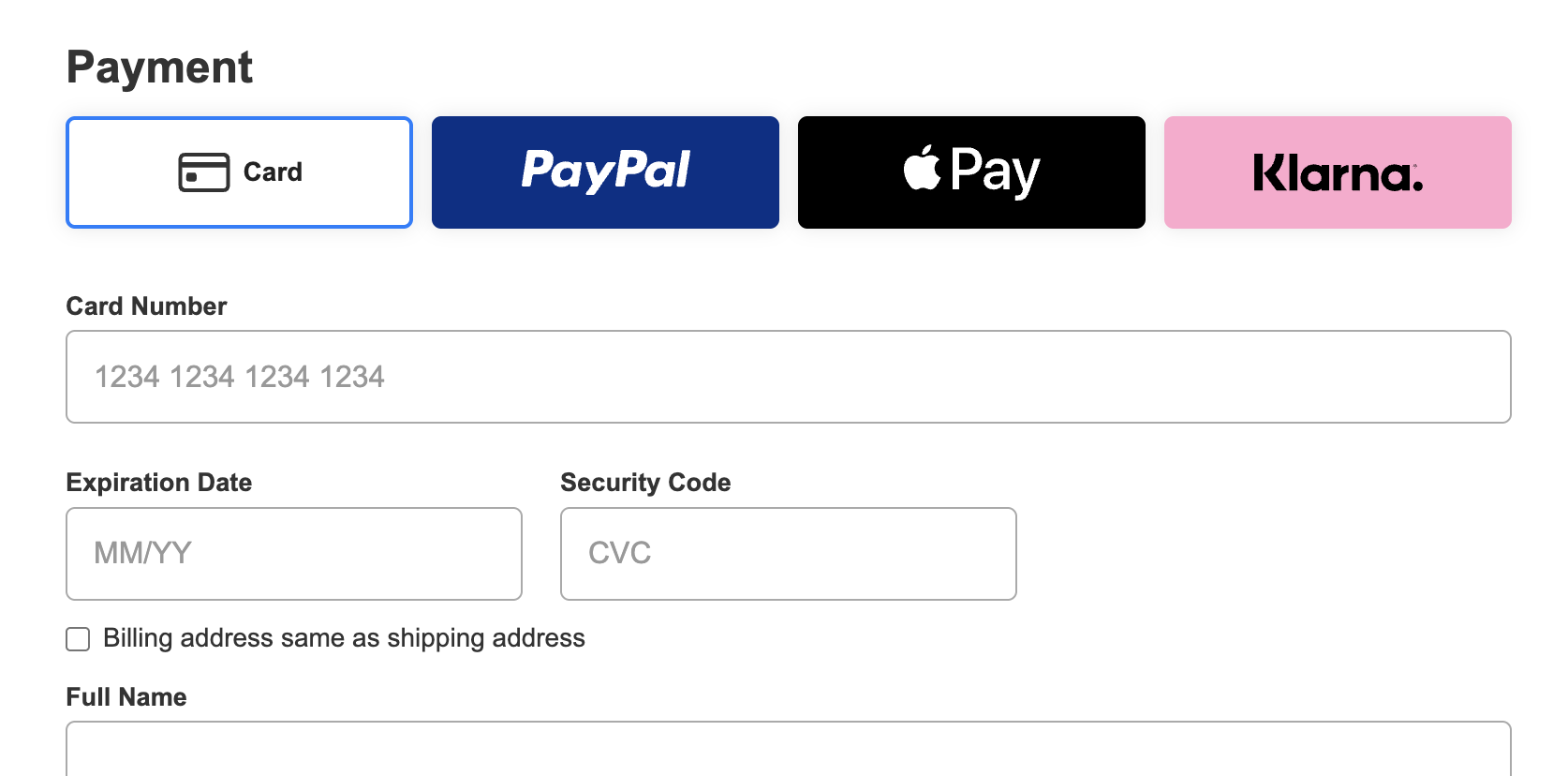Pay with the black Apple Pay button
The height and width of the screenshot is (776, 1568).
click(971, 172)
